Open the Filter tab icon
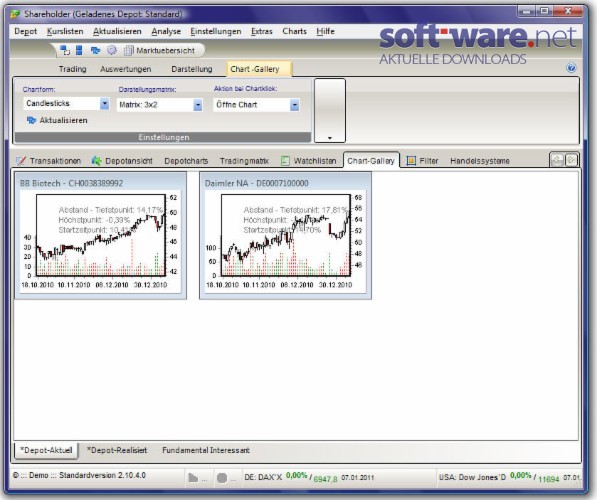This screenshot has width=597, height=500. pyautogui.click(x=411, y=161)
